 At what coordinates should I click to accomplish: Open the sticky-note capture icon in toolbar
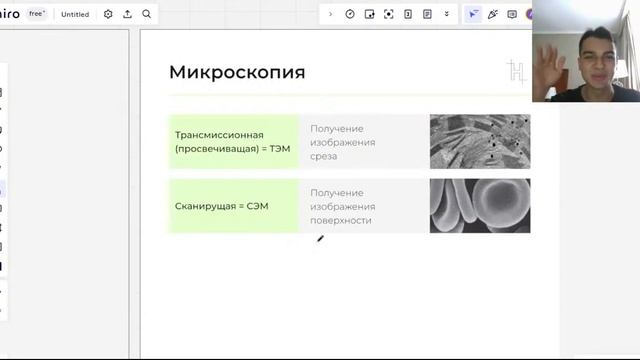pos(369,14)
